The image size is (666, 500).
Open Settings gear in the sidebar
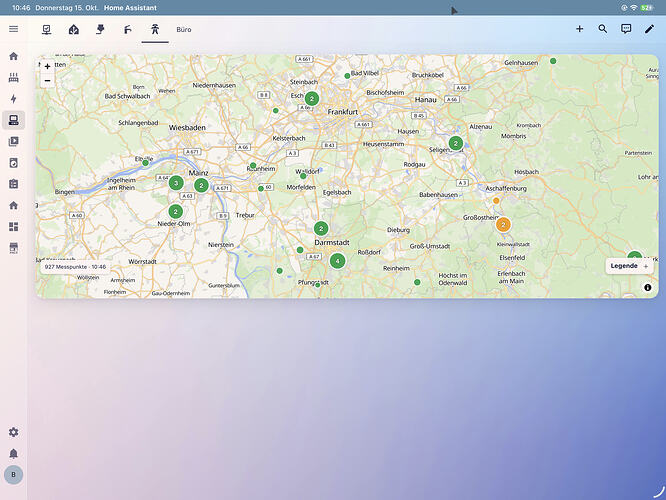click(x=14, y=432)
